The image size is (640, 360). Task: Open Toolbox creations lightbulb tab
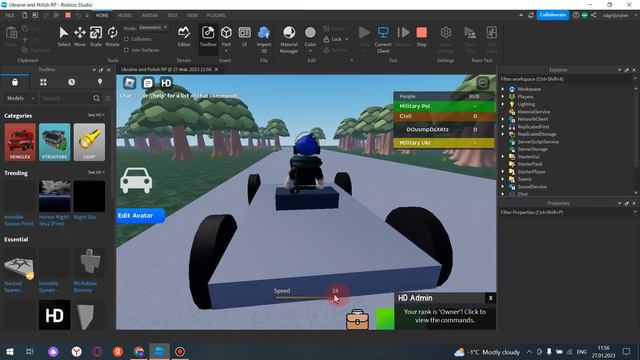100,82
